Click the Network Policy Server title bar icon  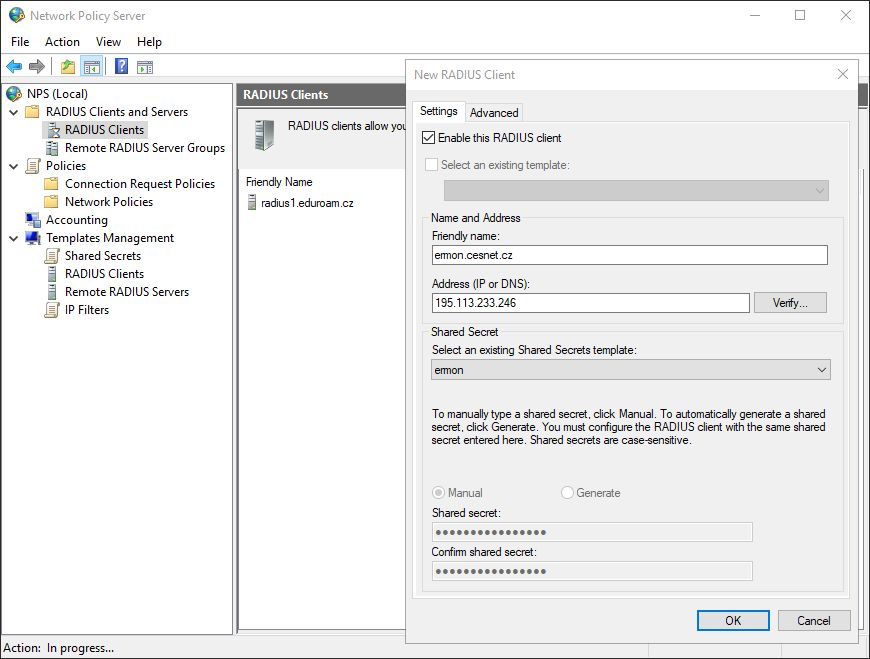(x=17, y=15)
